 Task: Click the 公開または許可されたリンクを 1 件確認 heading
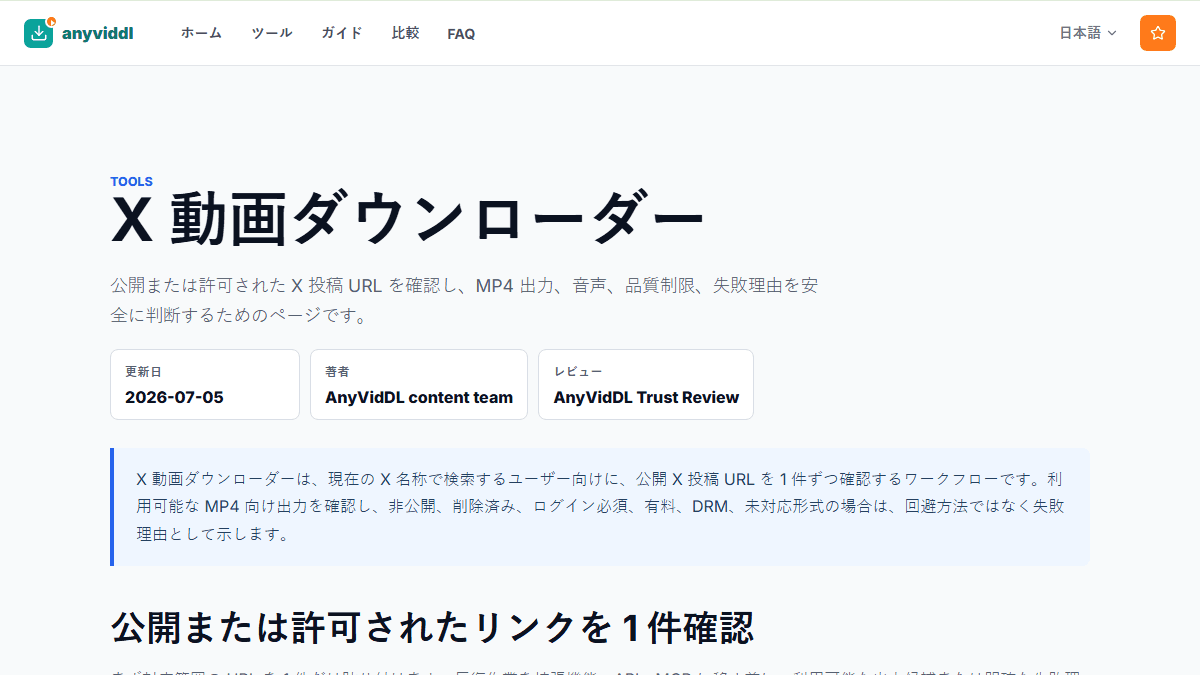pyautogui.click(x=432, y=627)
